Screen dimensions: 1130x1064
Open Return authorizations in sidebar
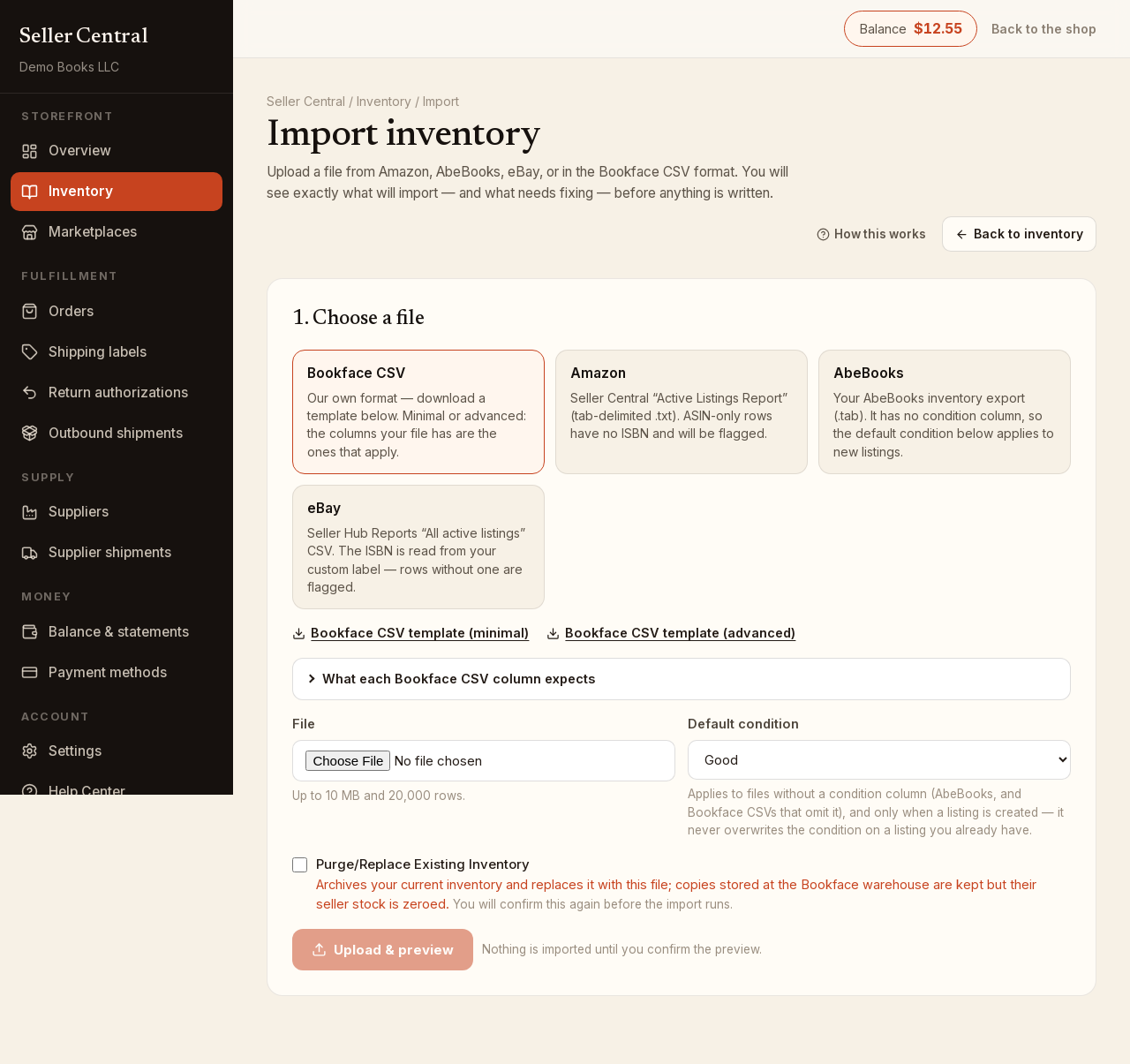[x=117, y=393]
